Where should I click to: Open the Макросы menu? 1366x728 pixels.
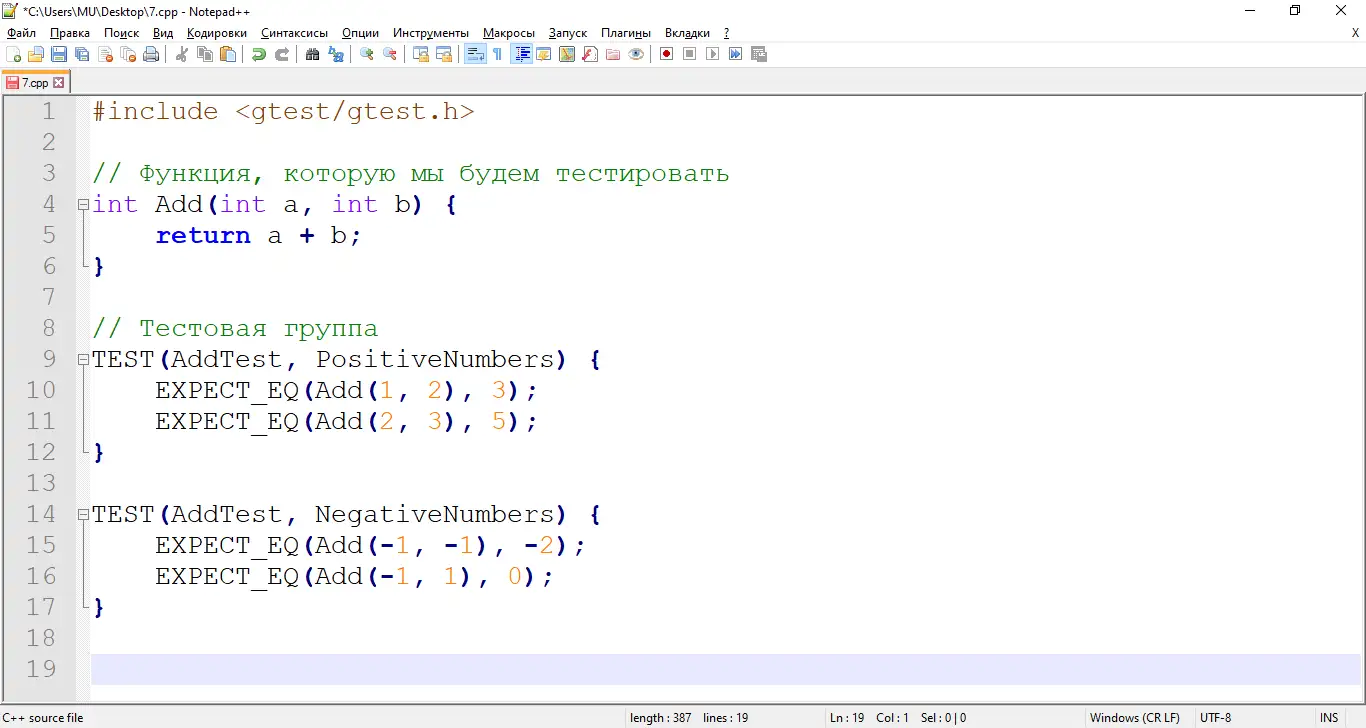click(x=509, y=33)
